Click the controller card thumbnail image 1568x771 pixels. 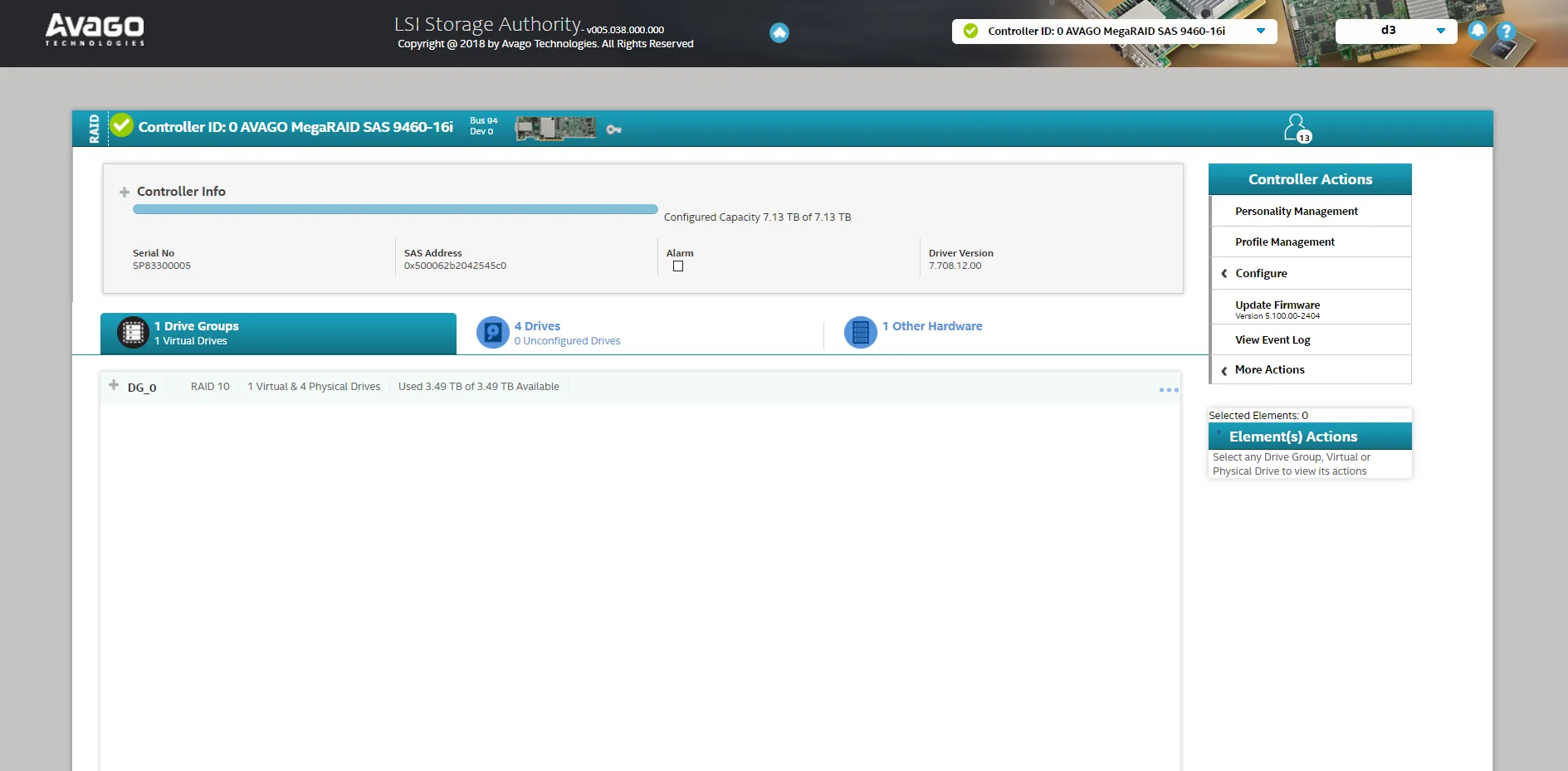[x=555, y=128]
